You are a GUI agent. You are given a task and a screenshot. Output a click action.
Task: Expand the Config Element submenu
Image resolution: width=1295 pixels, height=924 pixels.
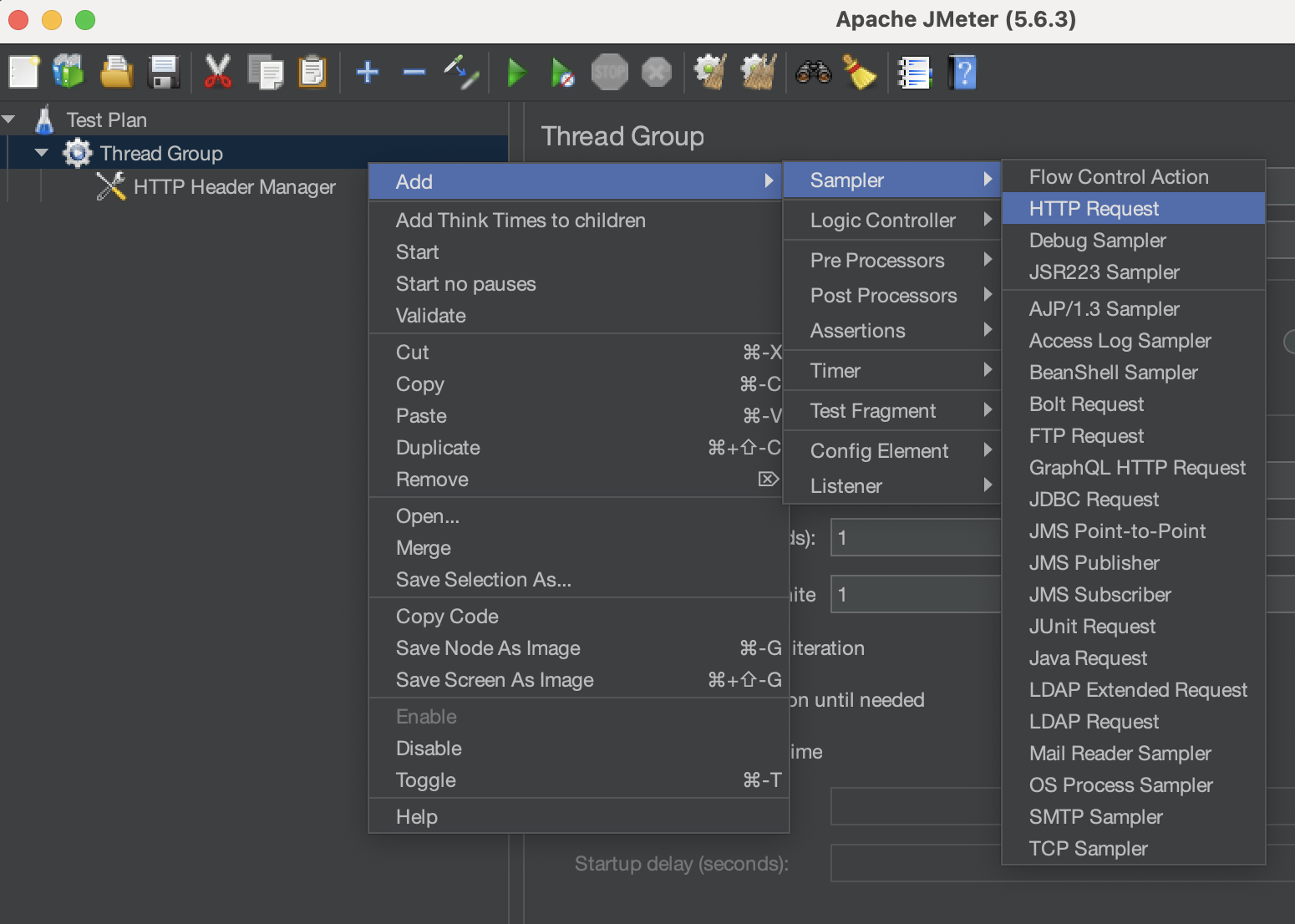point(891,450)
